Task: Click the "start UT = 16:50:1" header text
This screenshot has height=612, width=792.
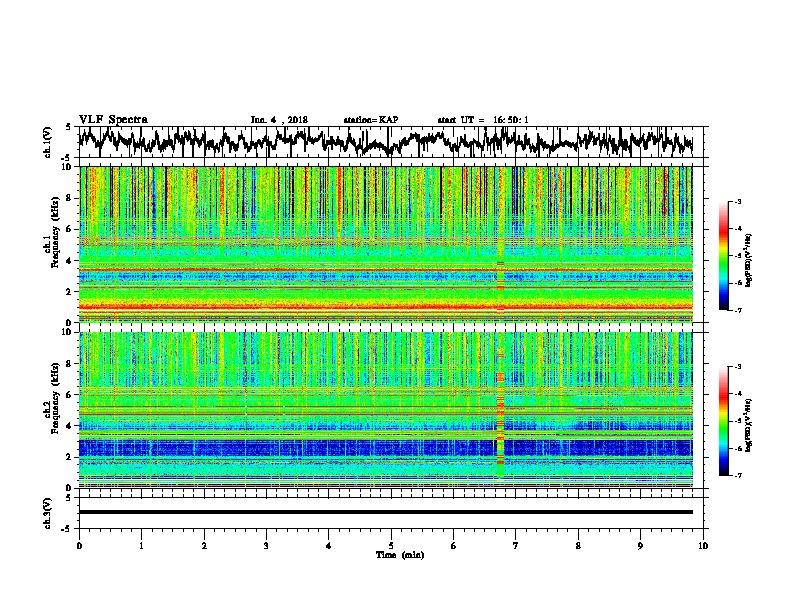Action: (x=483, y=120)
